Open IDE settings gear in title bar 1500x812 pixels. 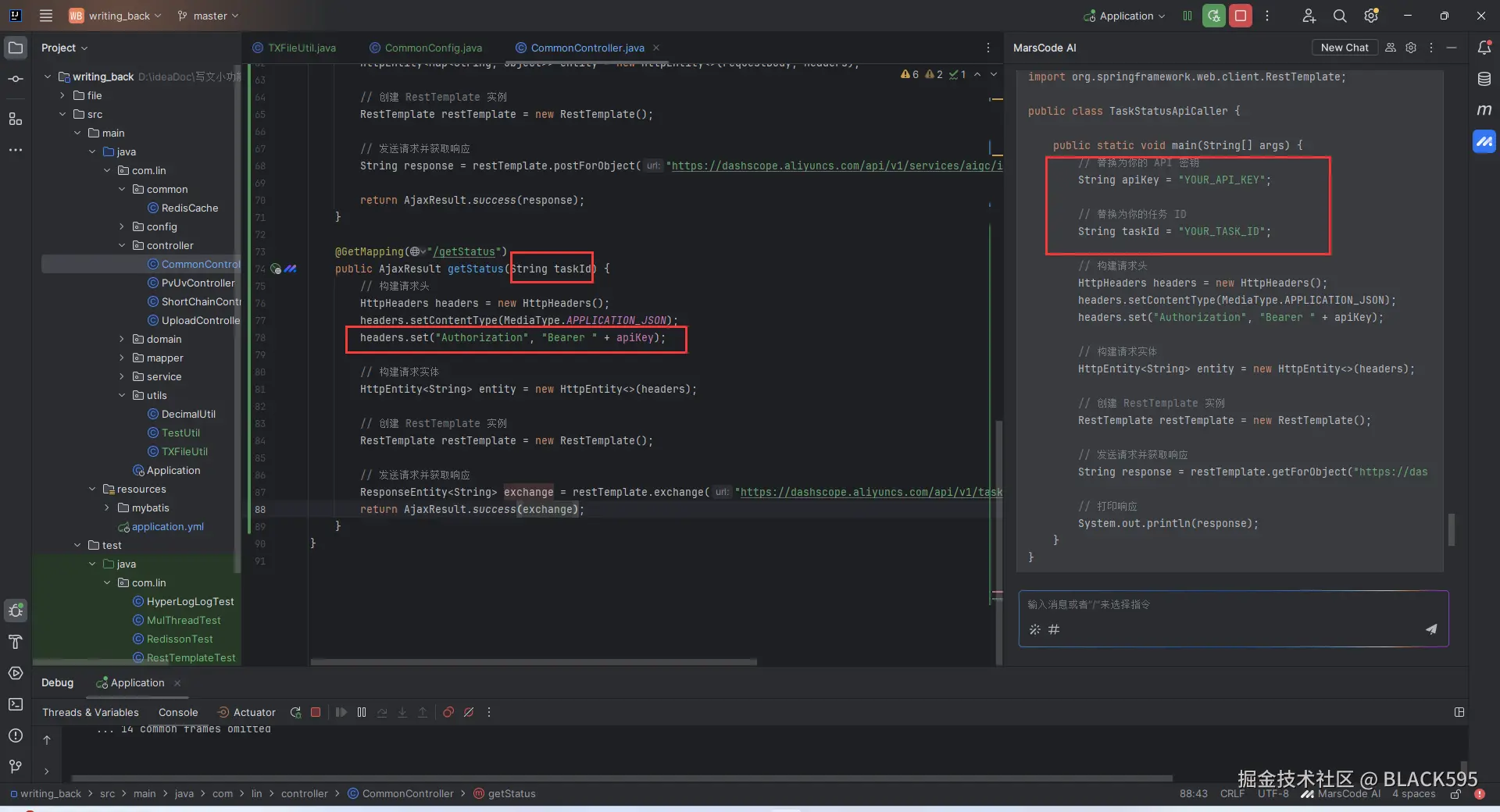click(1371, 16)
